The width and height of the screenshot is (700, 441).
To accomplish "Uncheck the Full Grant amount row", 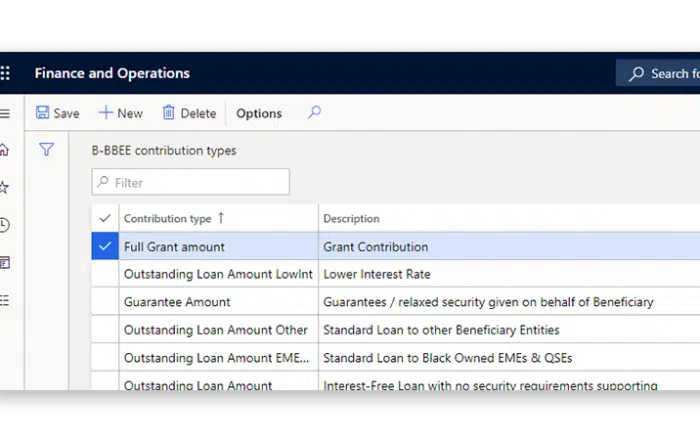I will point(105,246).
